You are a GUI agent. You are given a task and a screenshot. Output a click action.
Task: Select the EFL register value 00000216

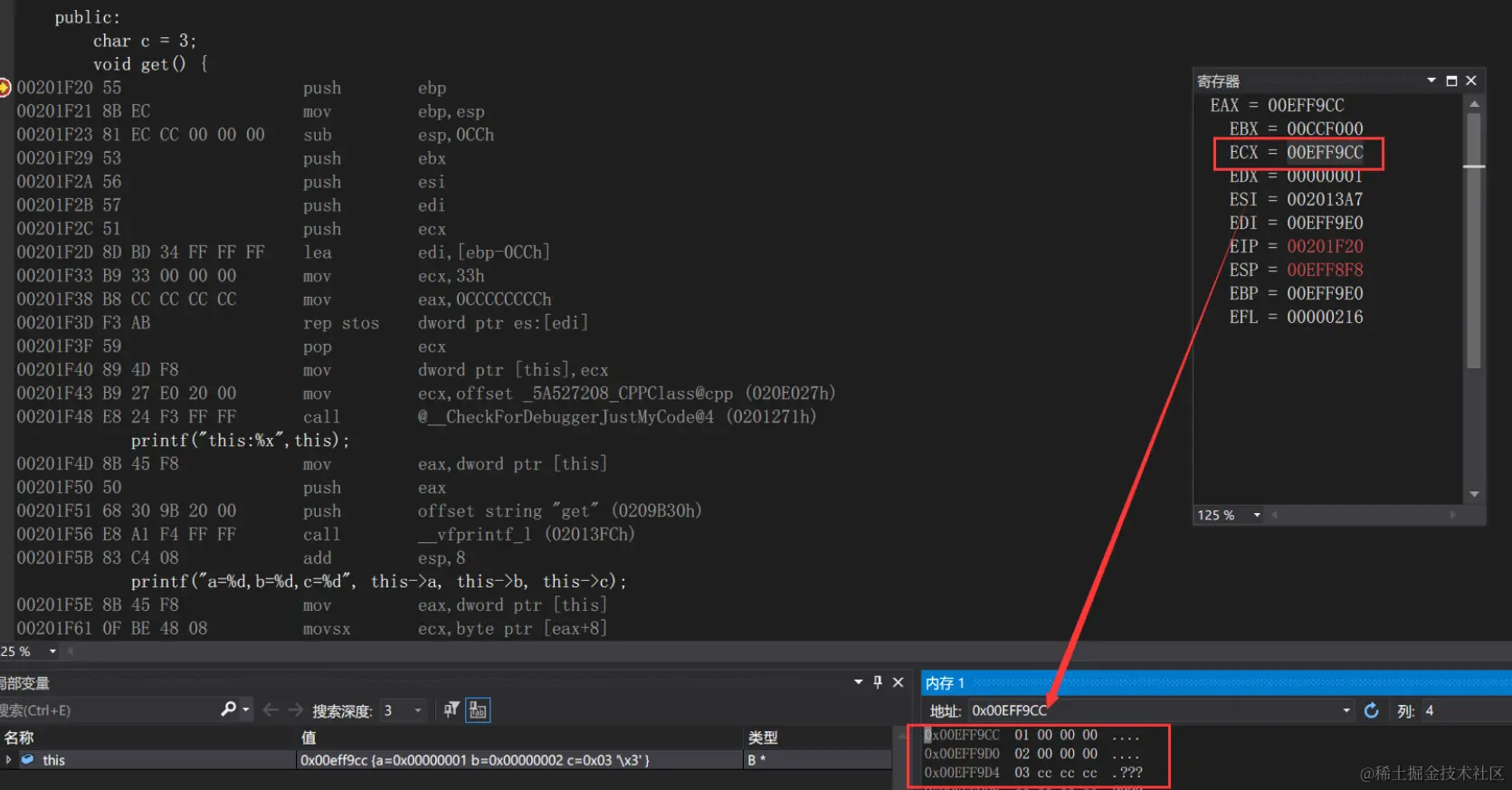point(1325,317)
